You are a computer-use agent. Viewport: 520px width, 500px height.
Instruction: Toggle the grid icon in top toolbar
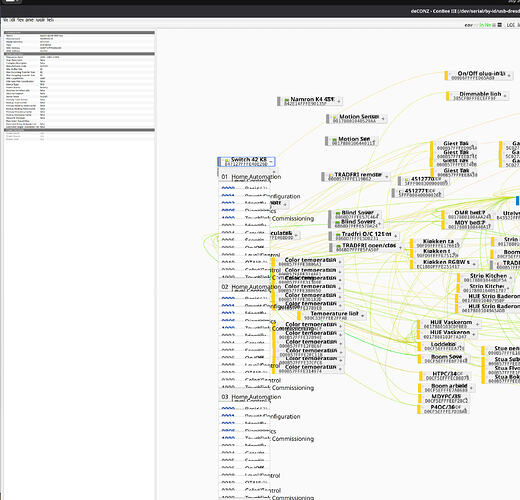[500, 25]
